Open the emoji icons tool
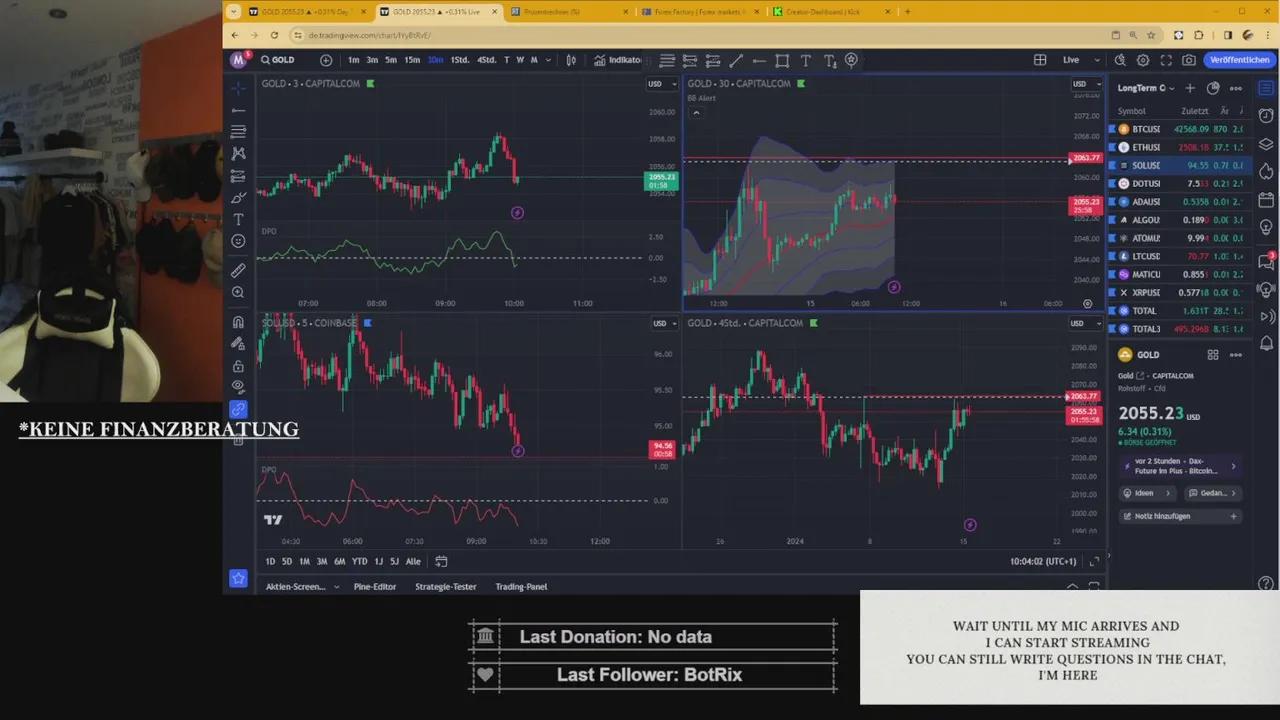This screenshot has width=1280, height=720. [238, 241]
